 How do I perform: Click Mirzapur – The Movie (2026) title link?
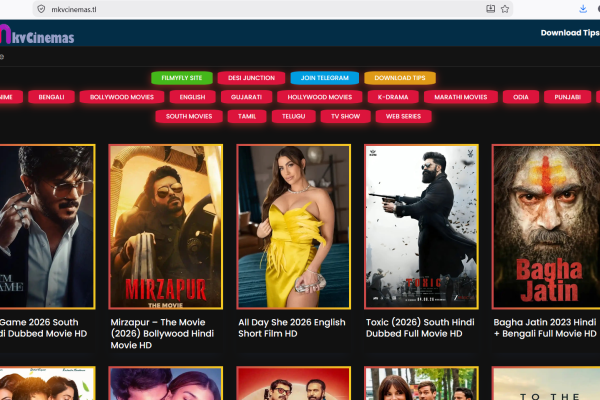coord(162,334)
